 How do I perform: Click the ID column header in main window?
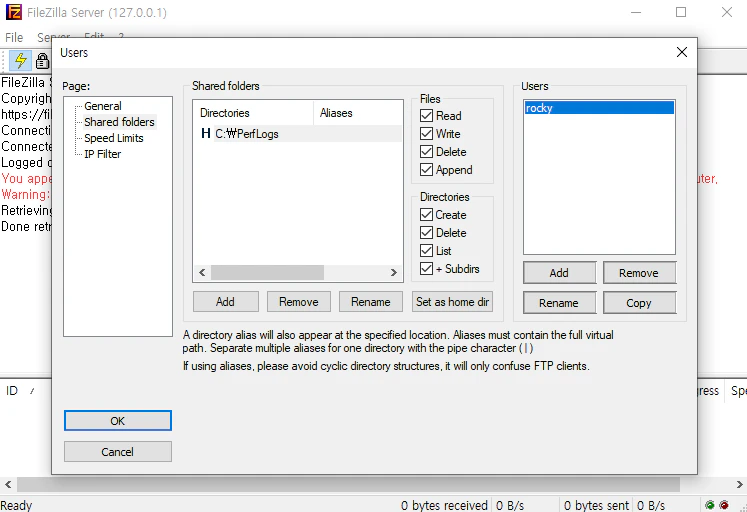[12, 391]
